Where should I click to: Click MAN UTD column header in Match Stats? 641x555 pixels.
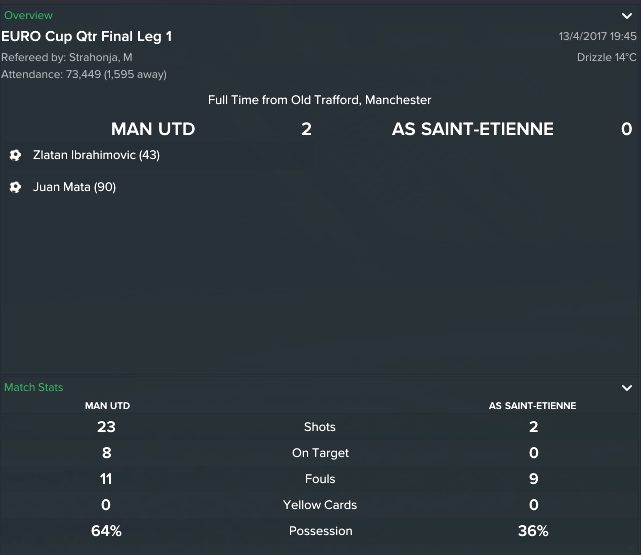108,406
